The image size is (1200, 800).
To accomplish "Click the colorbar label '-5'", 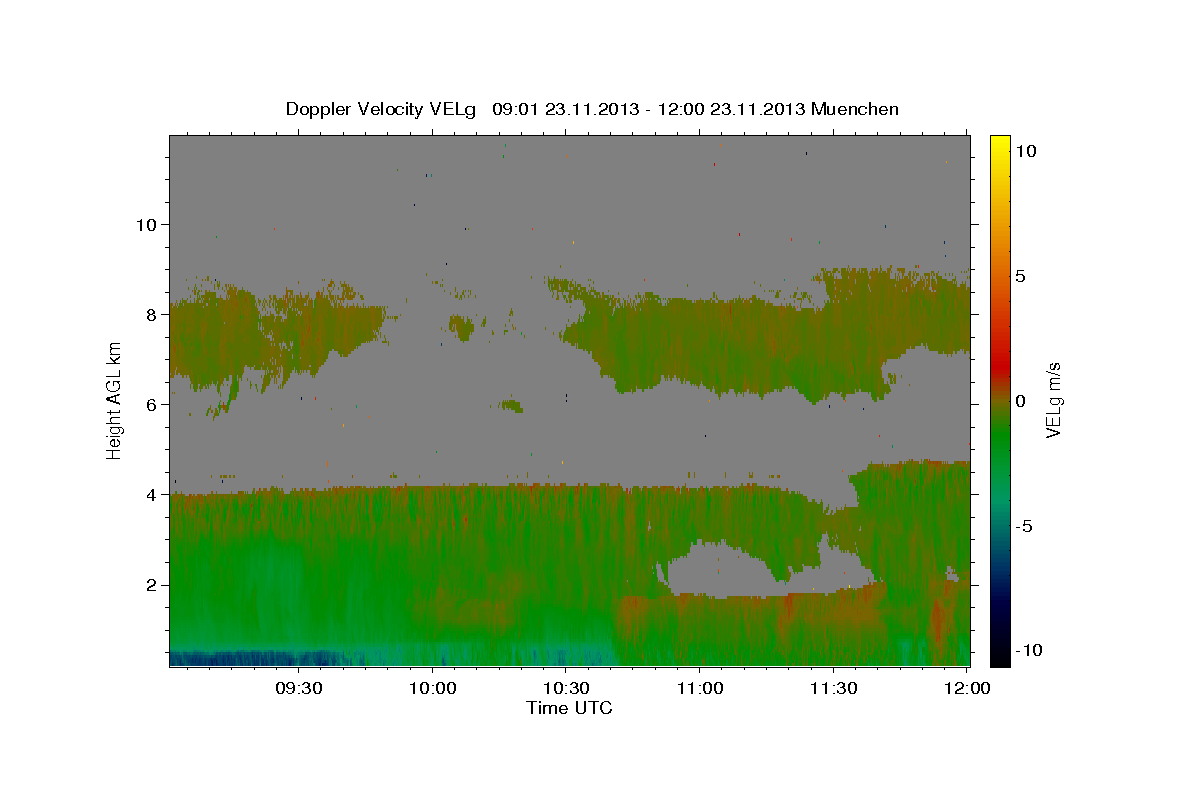I will click(1023, 526).
